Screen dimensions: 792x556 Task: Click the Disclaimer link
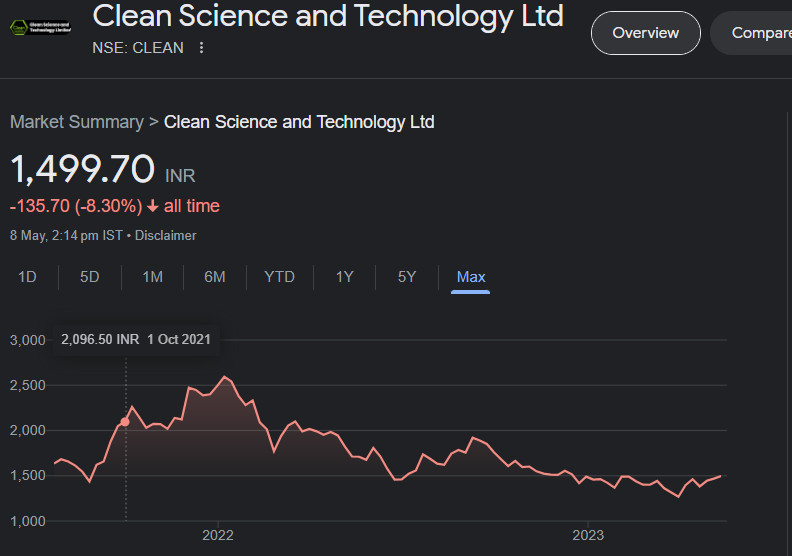point(166,236)
